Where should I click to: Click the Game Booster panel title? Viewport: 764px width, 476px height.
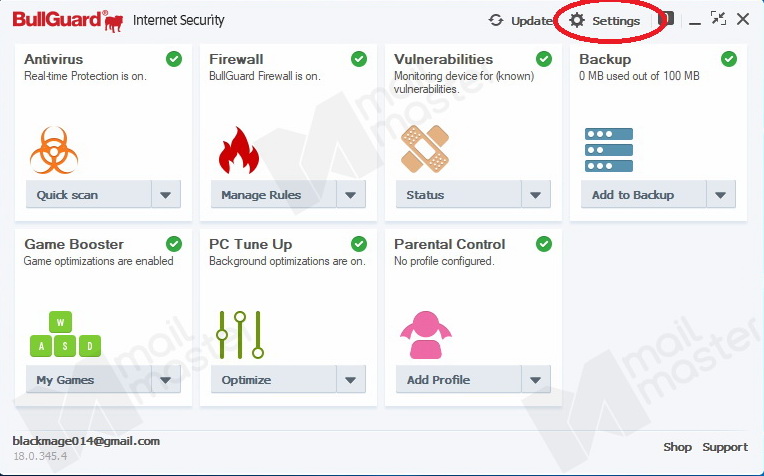pos(74,244)
